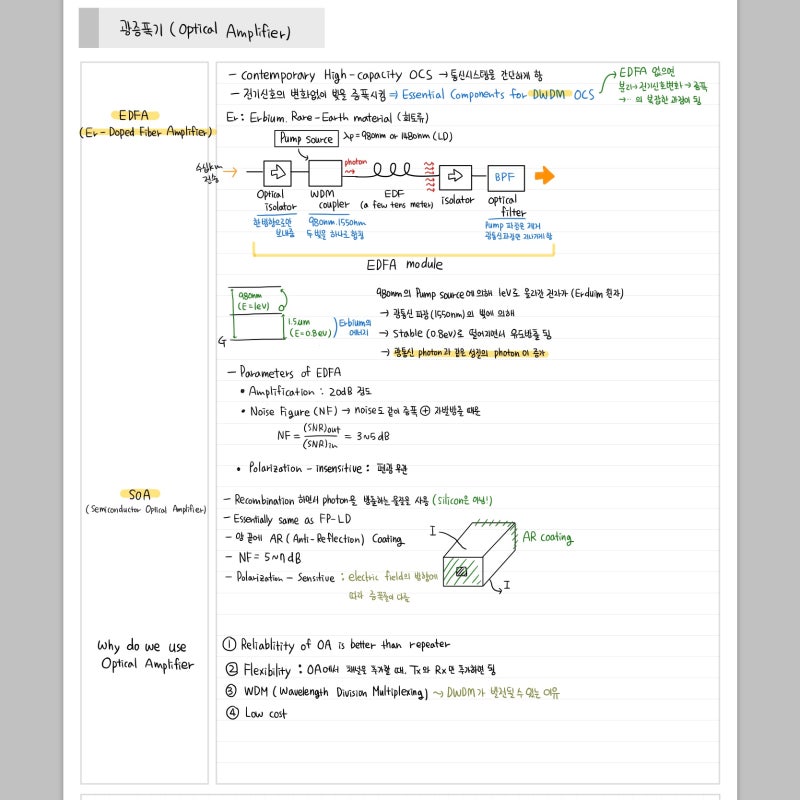The height and width of the screenshot is (800, 800).
Task: Click the thick orange output arrow after the BPF
Action: [x=544, y=176]
